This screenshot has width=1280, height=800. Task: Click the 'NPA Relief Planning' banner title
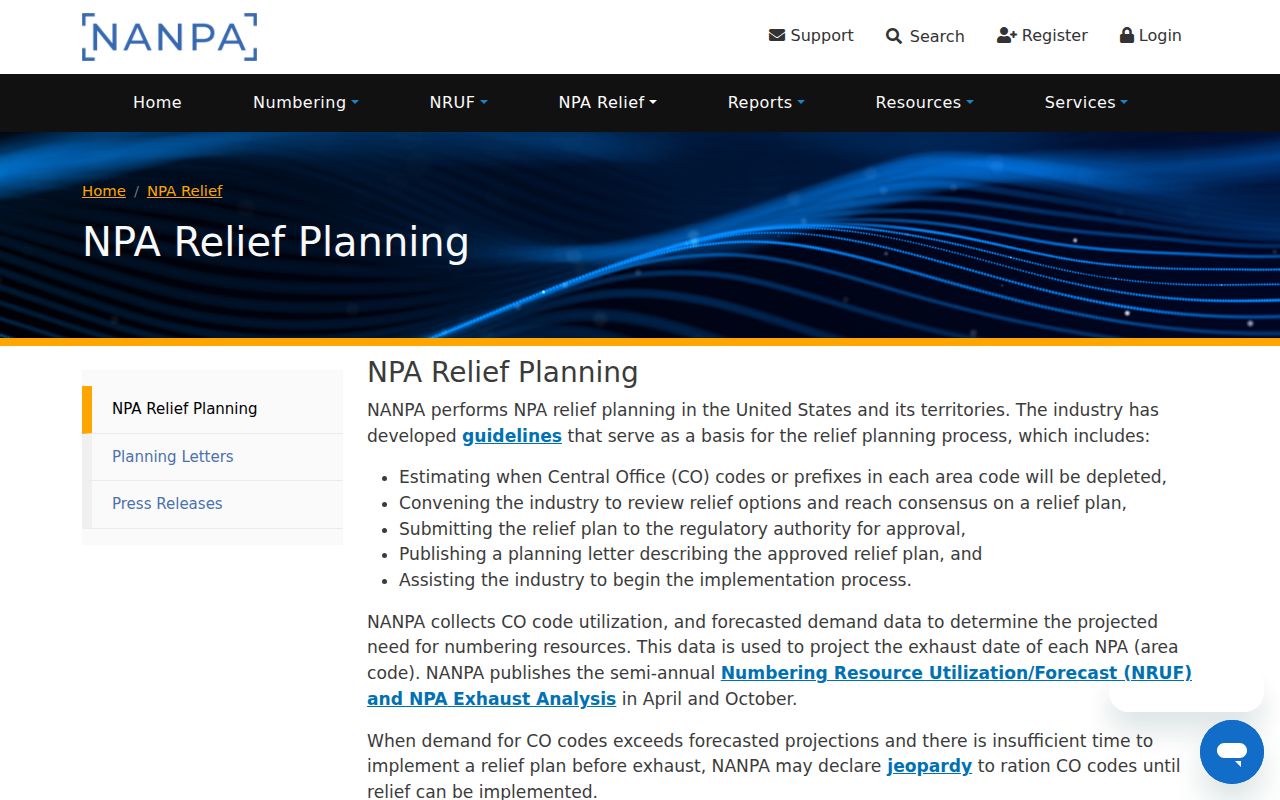coord(275,242)
